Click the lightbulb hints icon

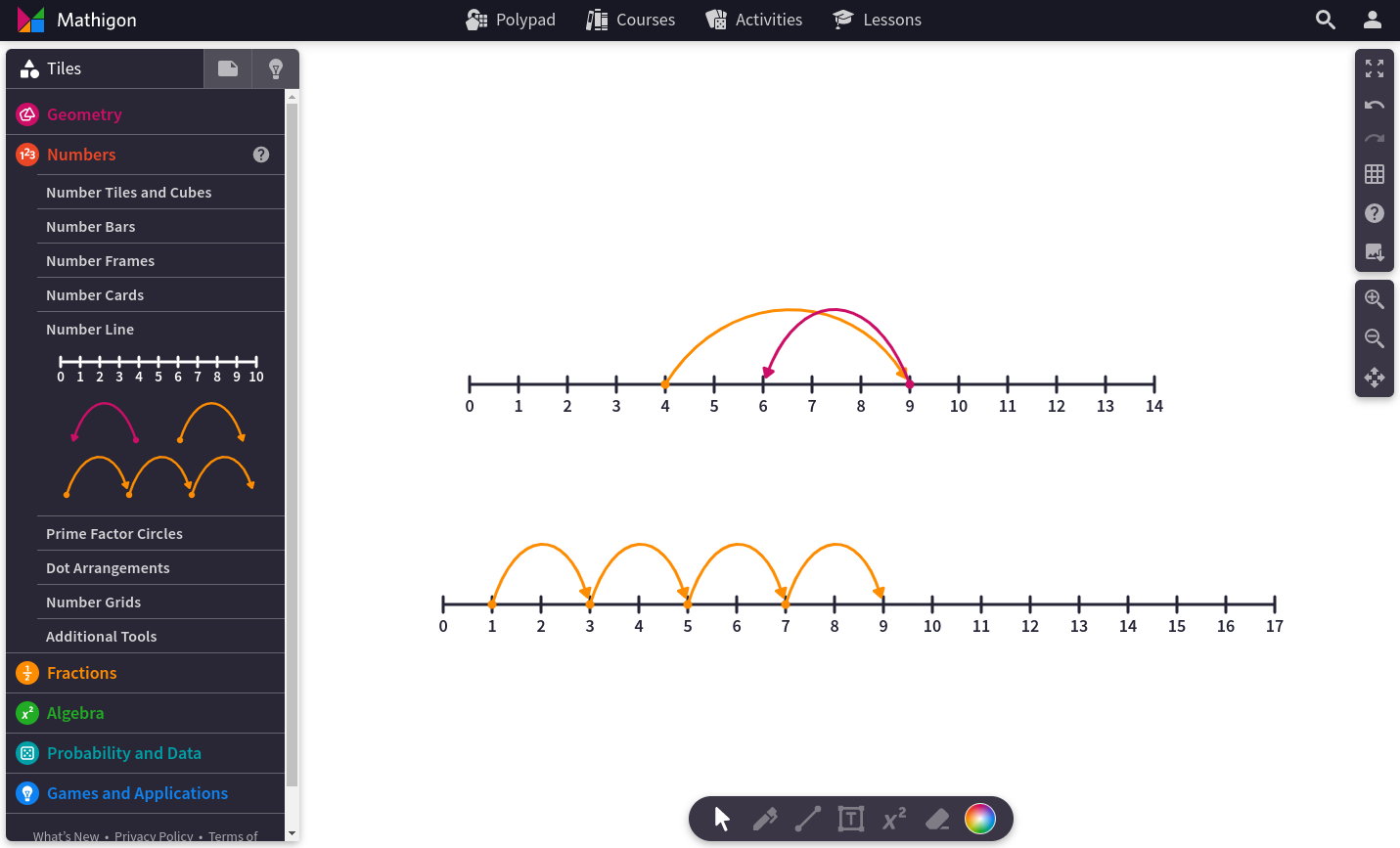click(275, 68)
